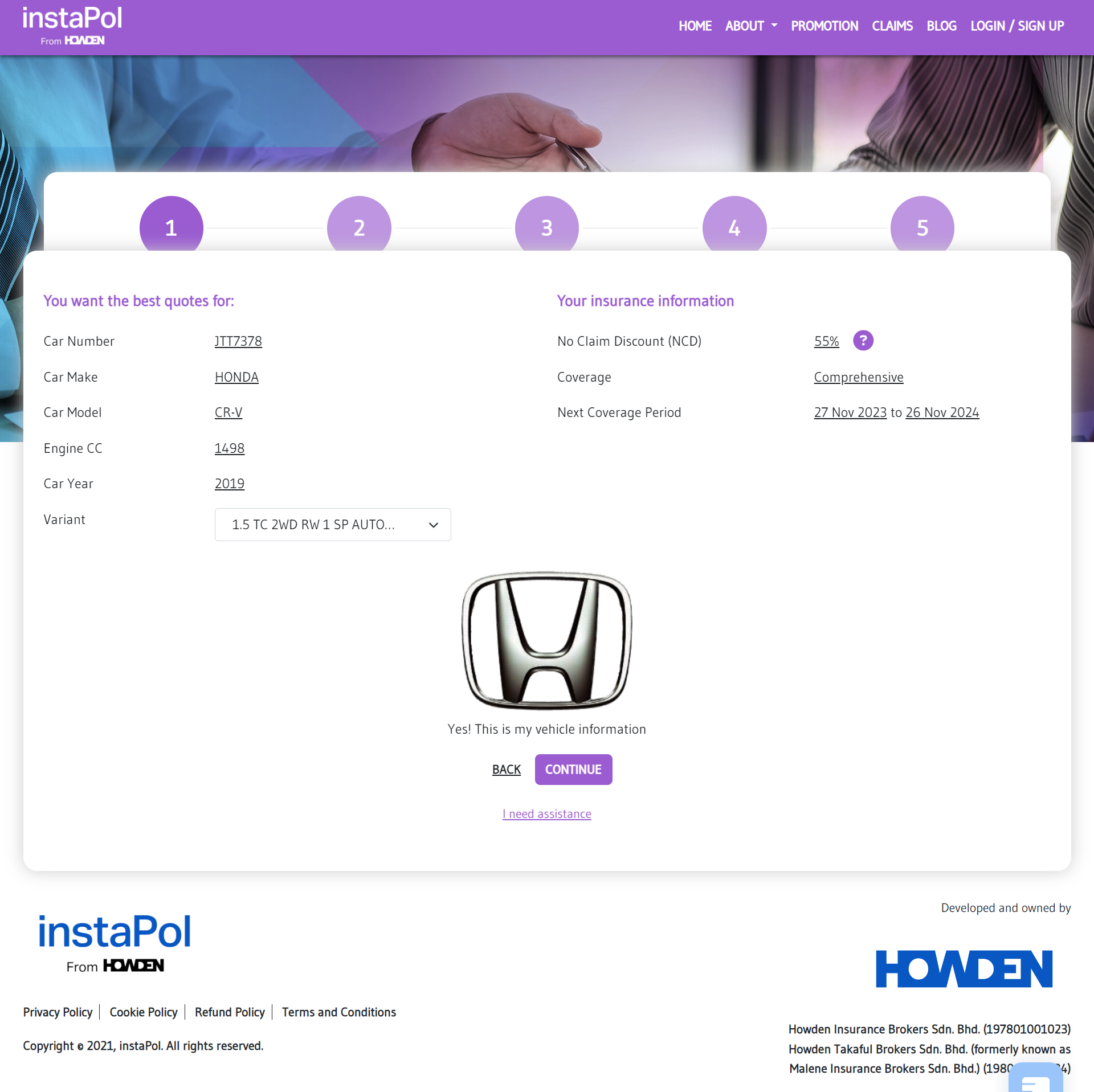Open the PROMOTION menu item
Image resolution: width=1094 pixels, height=1092 pixels.
(824, 26)
